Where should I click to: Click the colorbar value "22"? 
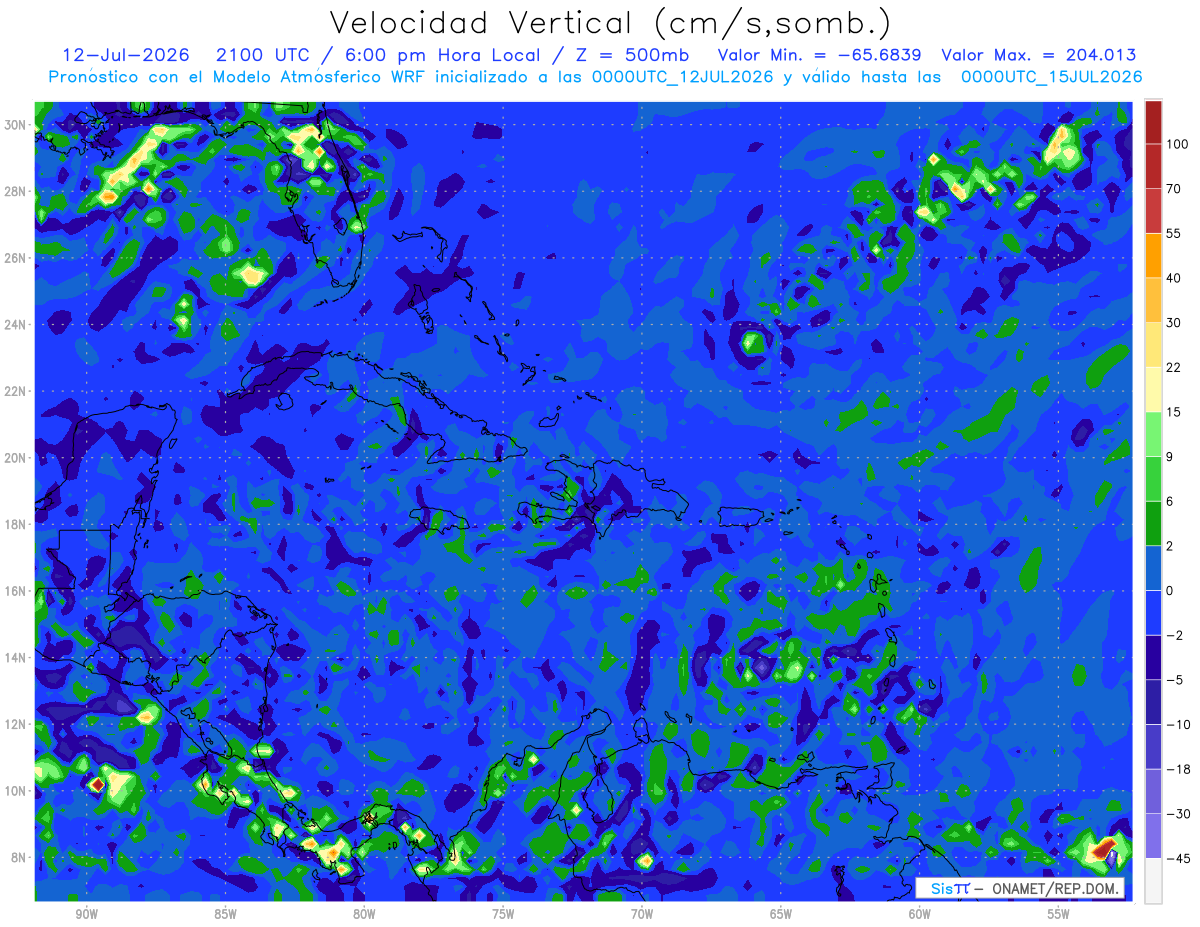click(1174, 367)
